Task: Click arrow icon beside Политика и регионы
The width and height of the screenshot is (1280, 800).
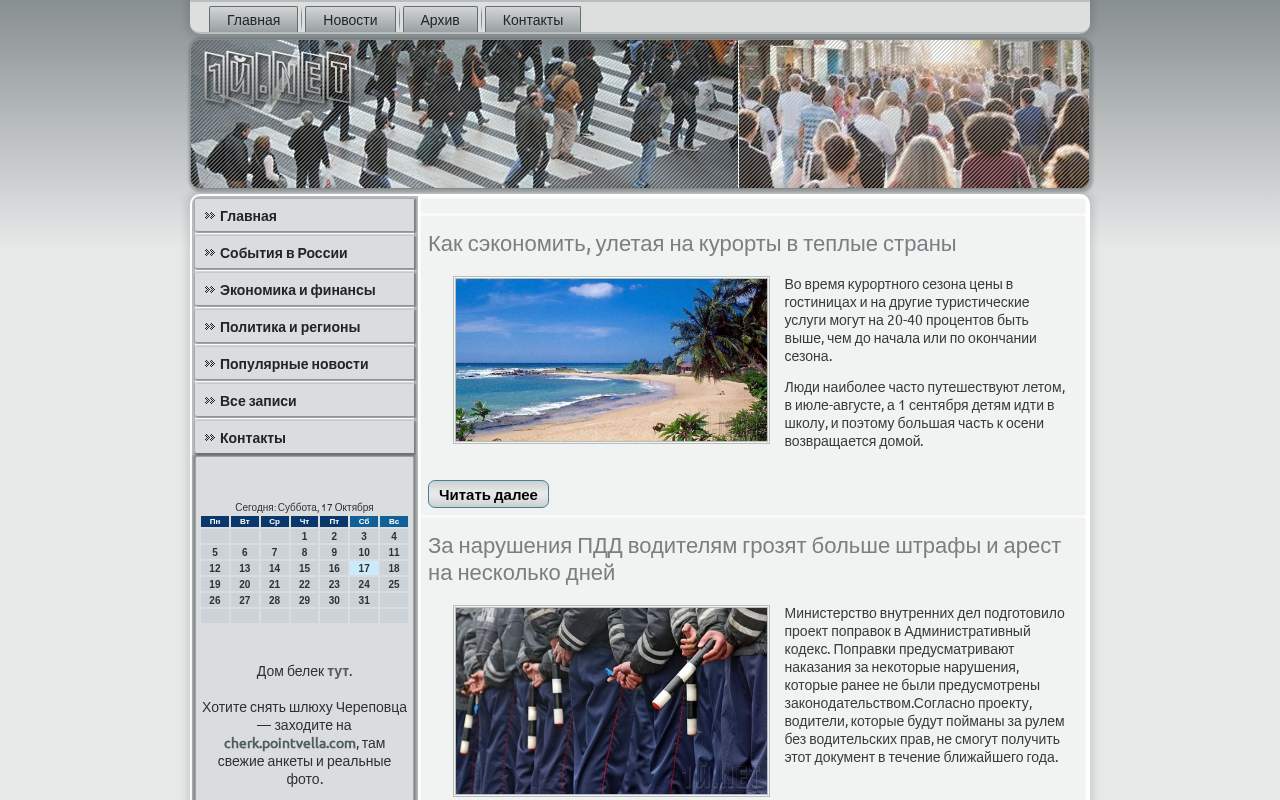Action: point(210,327)
